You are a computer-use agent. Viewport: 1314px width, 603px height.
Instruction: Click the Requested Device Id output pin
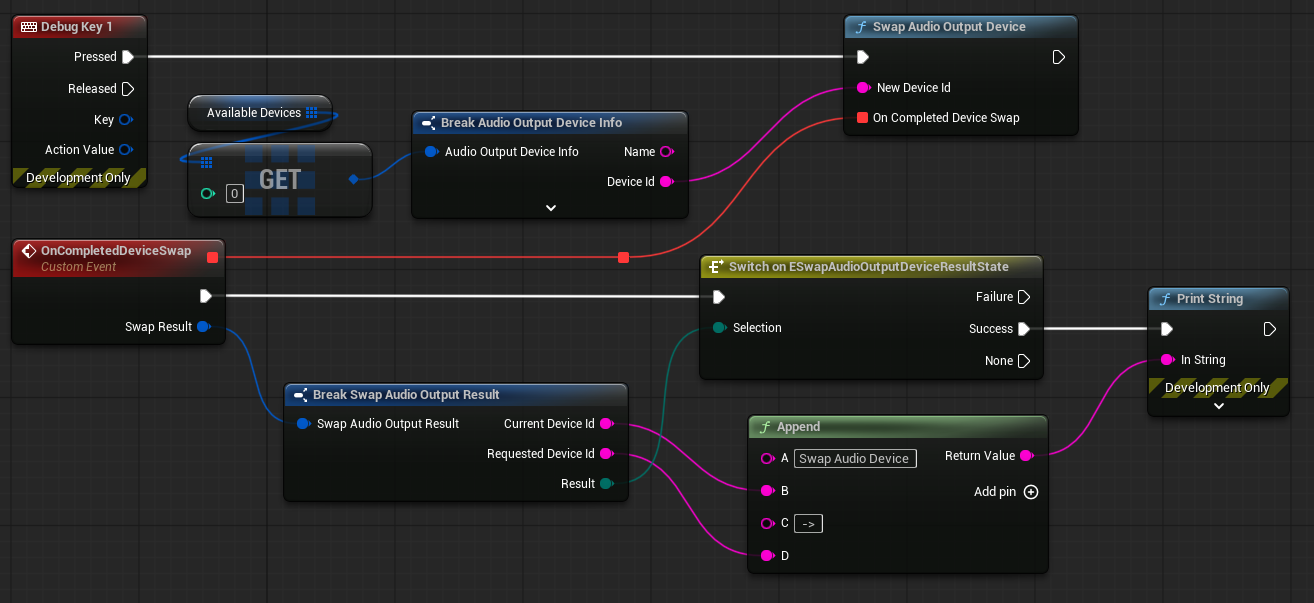click(x=605, y=454)
